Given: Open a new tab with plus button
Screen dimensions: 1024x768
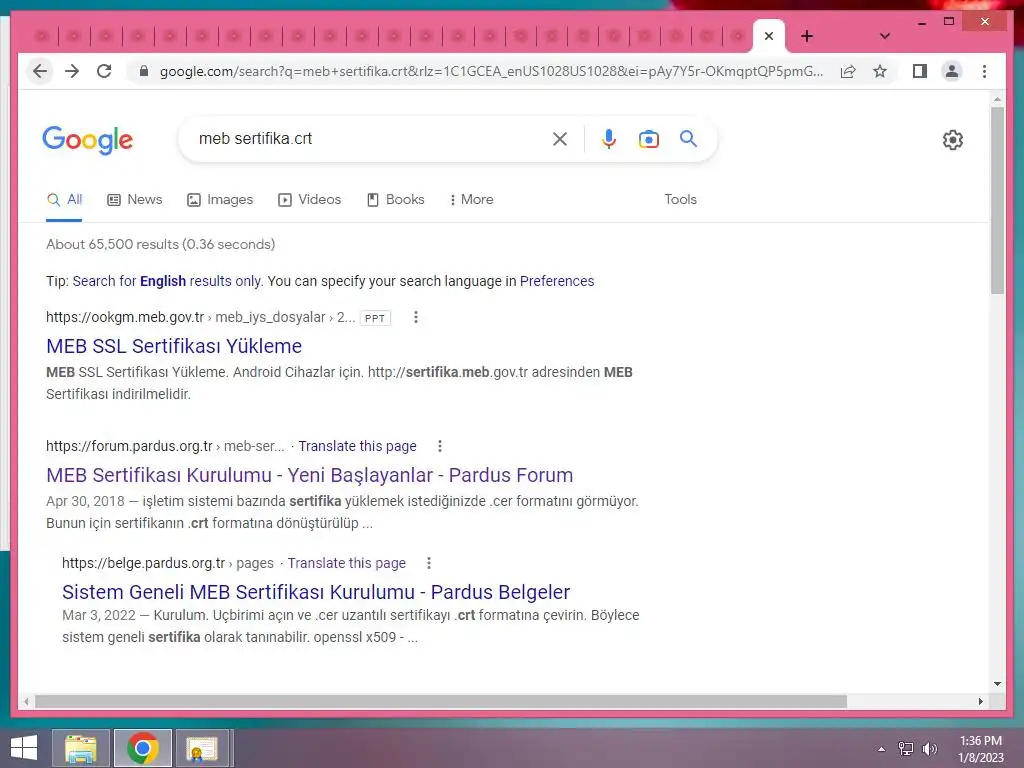Looking at the screenshot, I should click(807, 37).
